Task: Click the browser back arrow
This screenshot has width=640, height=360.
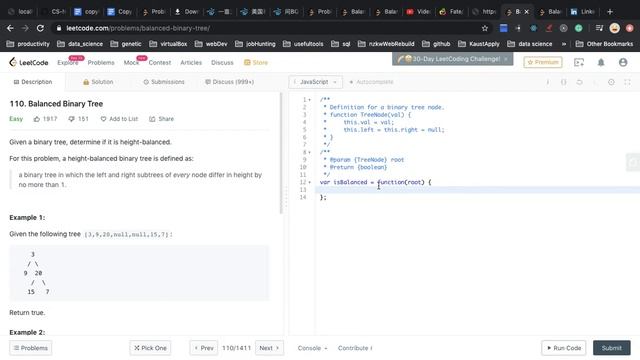Action: (10, 28)
